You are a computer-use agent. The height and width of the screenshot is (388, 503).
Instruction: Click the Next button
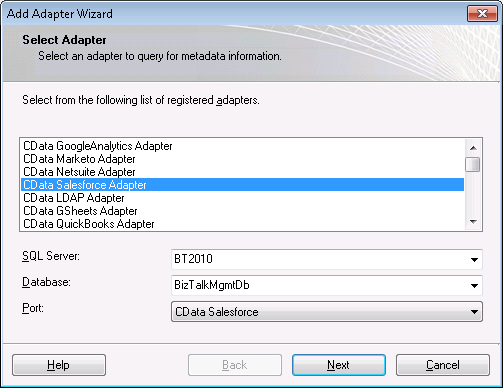(339, 365)
